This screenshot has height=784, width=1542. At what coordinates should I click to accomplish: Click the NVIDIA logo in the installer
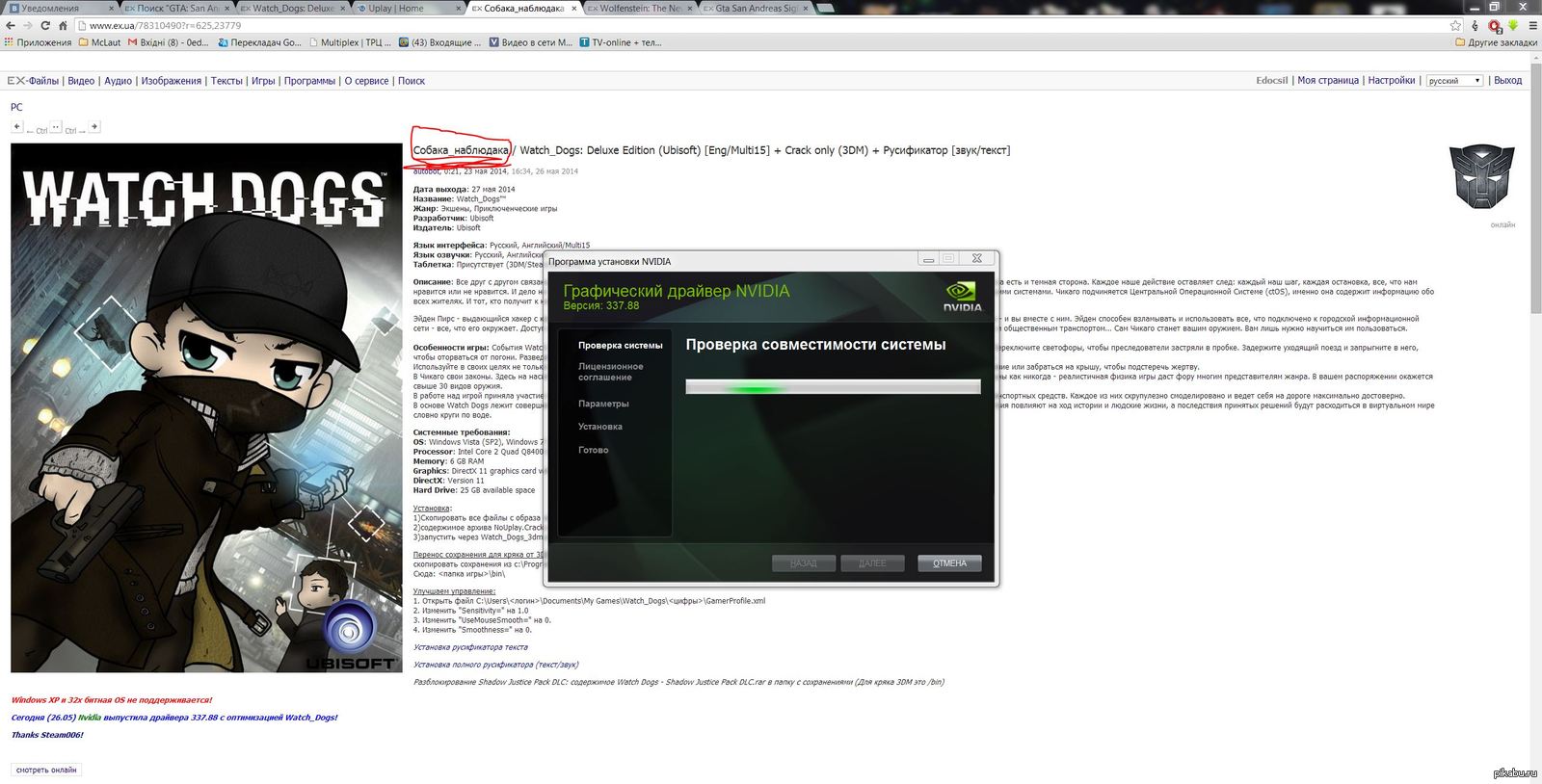click(962, 296)
